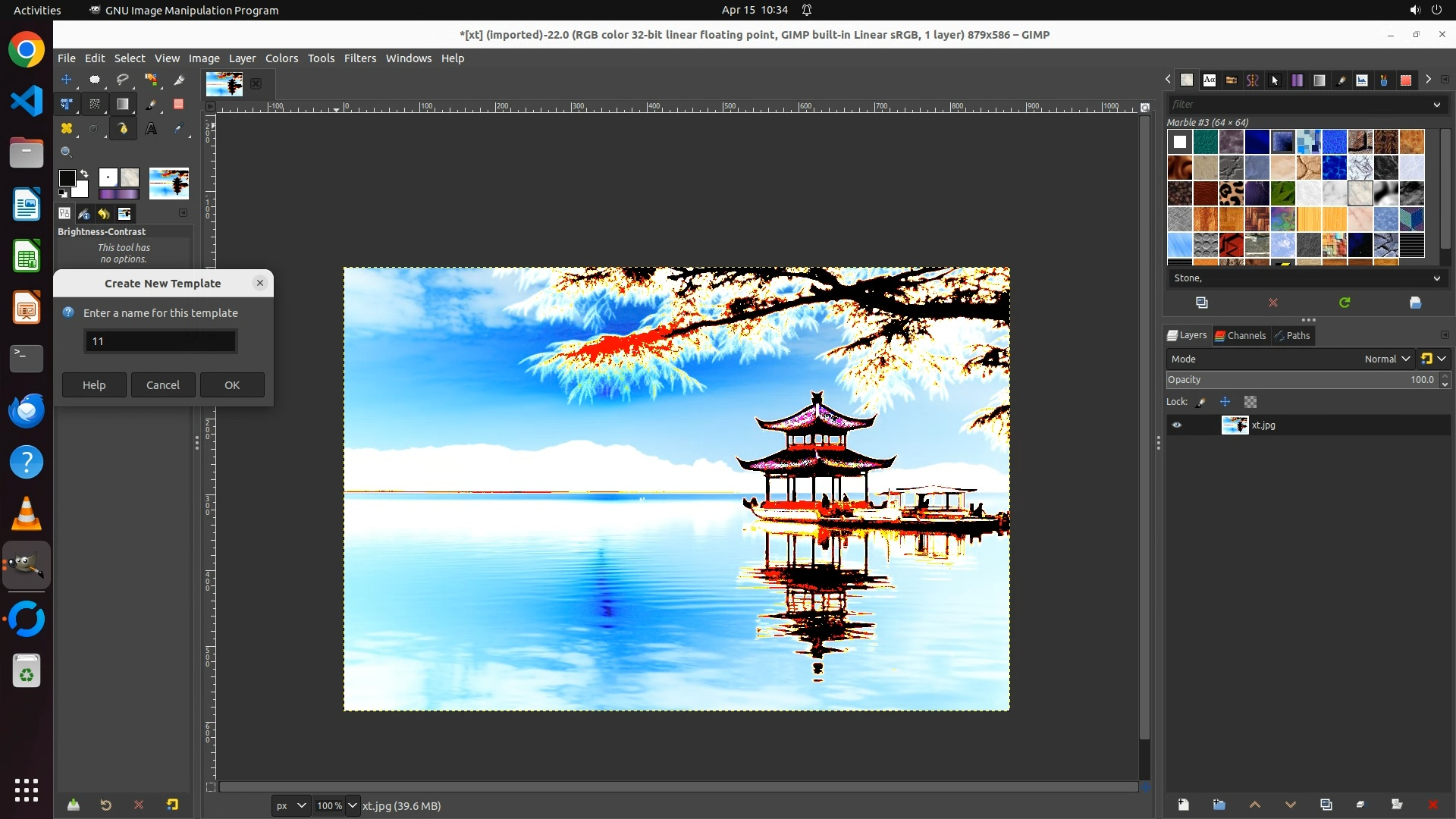
Task: Select the Free Select lasso tool
Action: tap(123, 80)
